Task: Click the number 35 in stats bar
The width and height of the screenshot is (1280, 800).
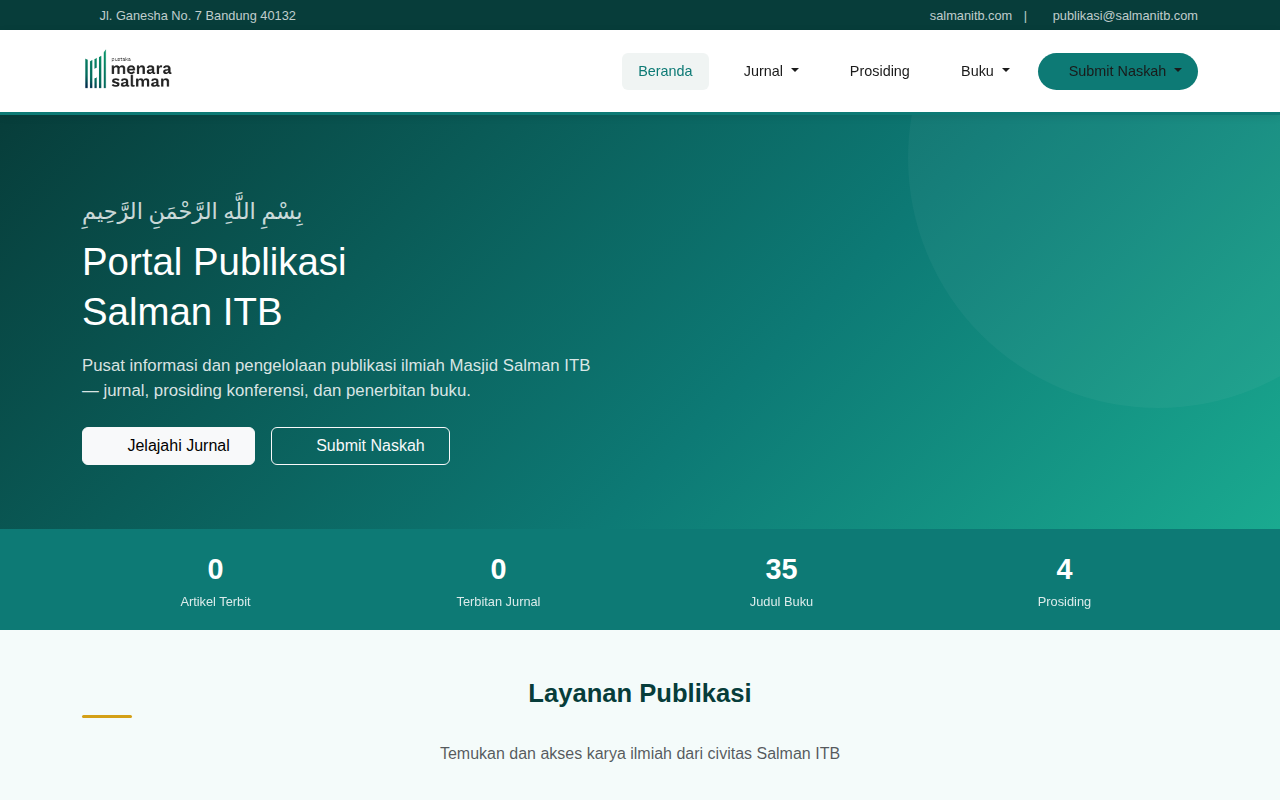Action: pyautogui.click(x=781, y=569)
